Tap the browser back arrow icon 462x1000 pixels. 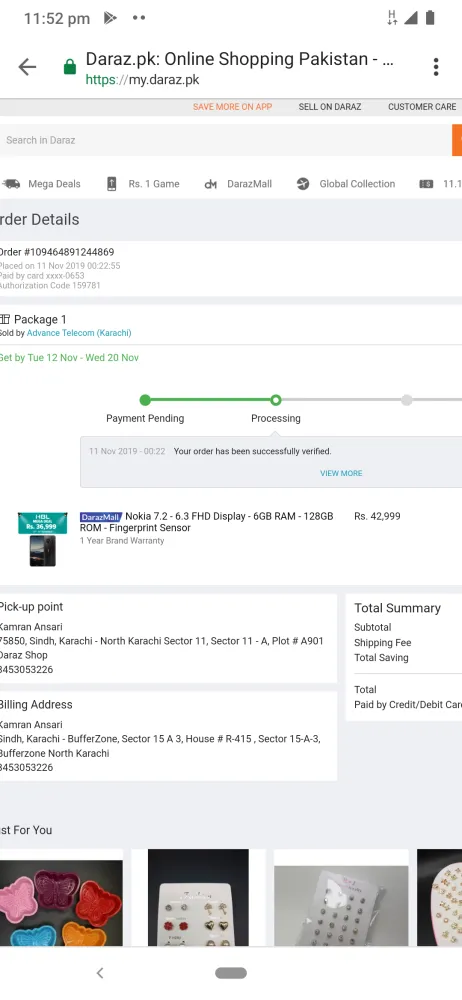click(x=27, y=67)
